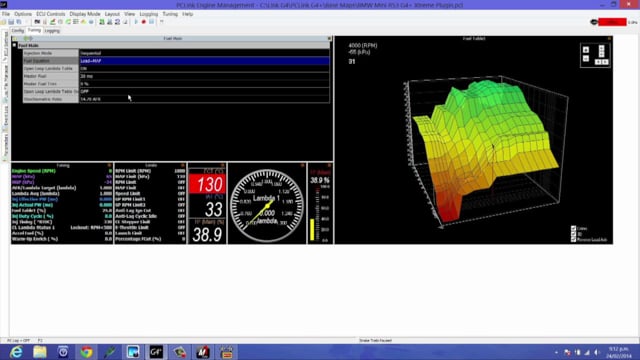640x360 pixels.
Task: Click the Open file toolbar icon
Action: (x=4, y=22)
